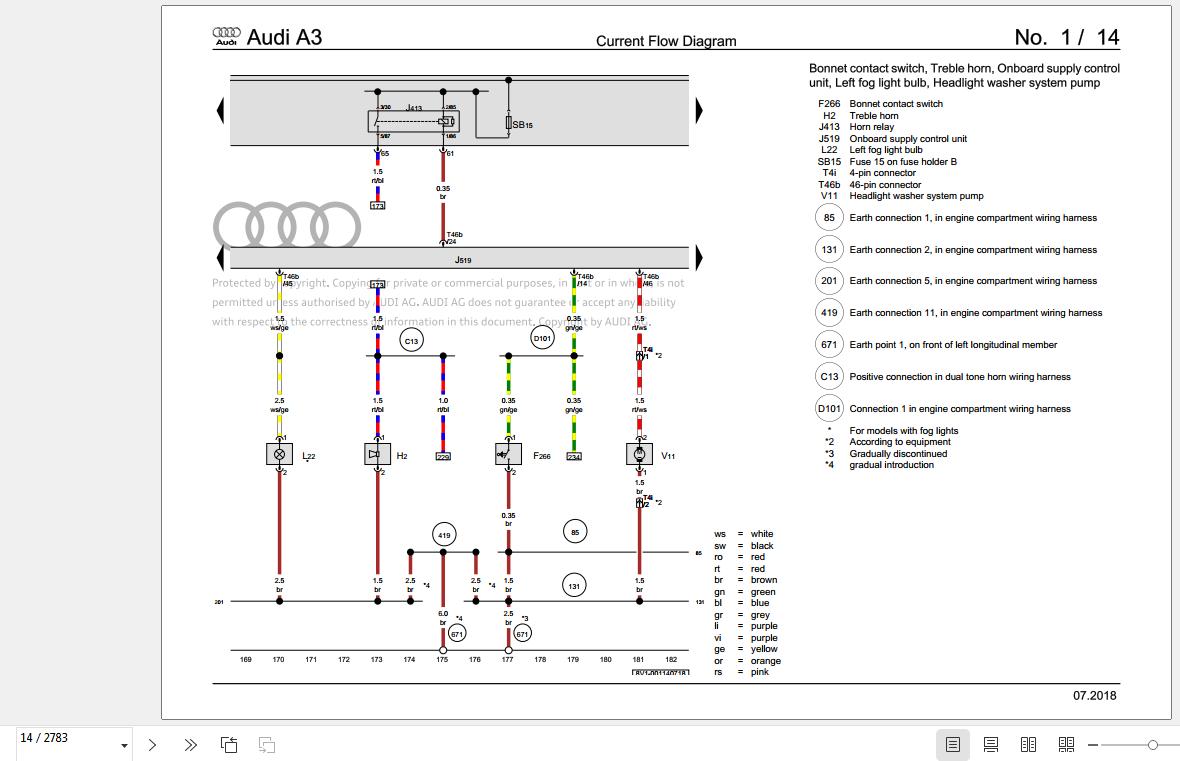Go to the next page
Viewport: 1180px width, 761px height.
click(152, 745)
